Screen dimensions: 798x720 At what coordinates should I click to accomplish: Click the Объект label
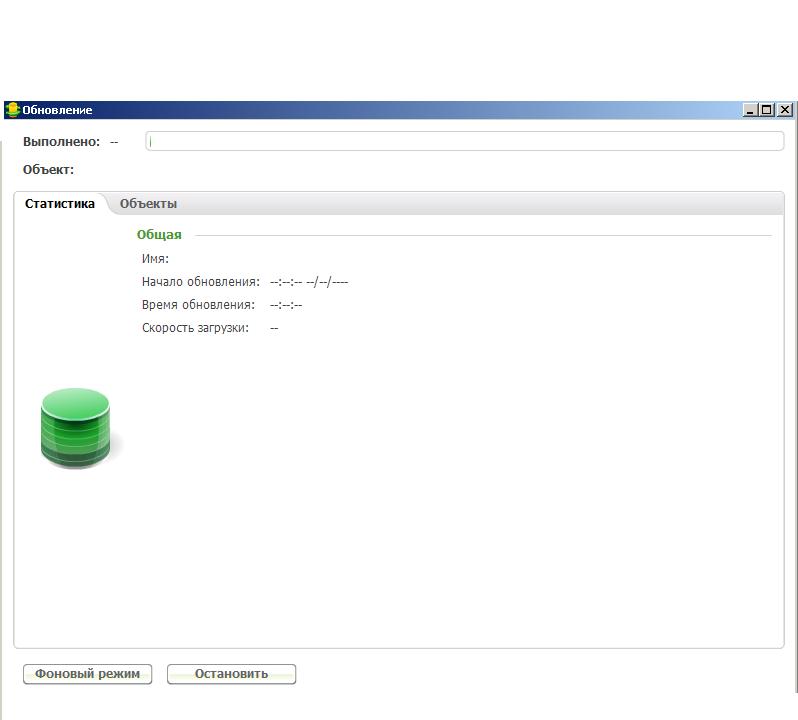[48, 170]
